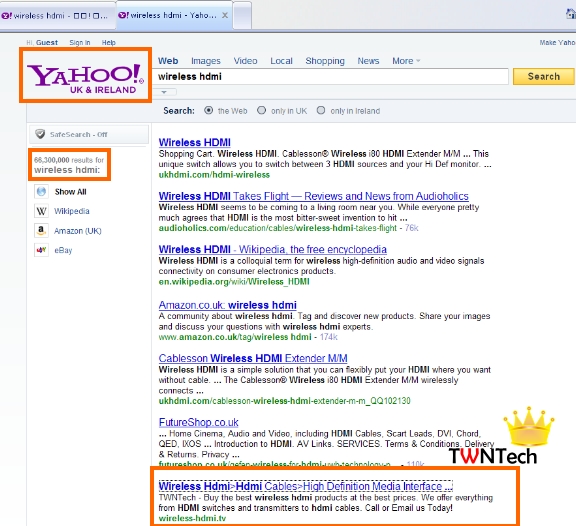Open the FutureShop.co.uk result title
The height and width of the screenshot is (526, 576).
198,422
